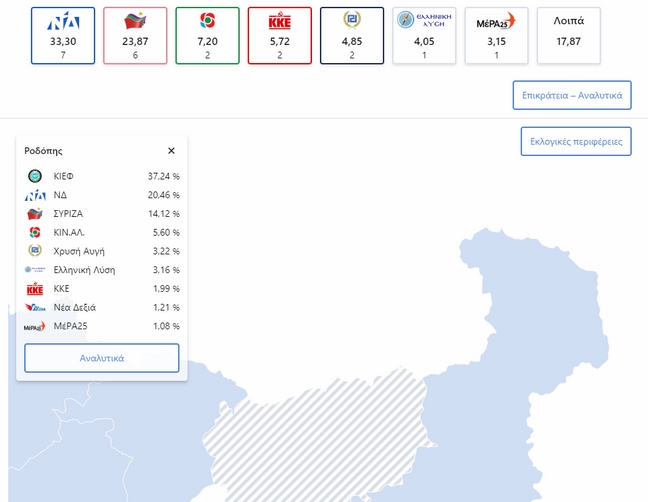Viewport: 660px width, 502px height.
Task: Click the ΚΙΕΦ logo in the popup list
Action: click(x=35, y=176)
